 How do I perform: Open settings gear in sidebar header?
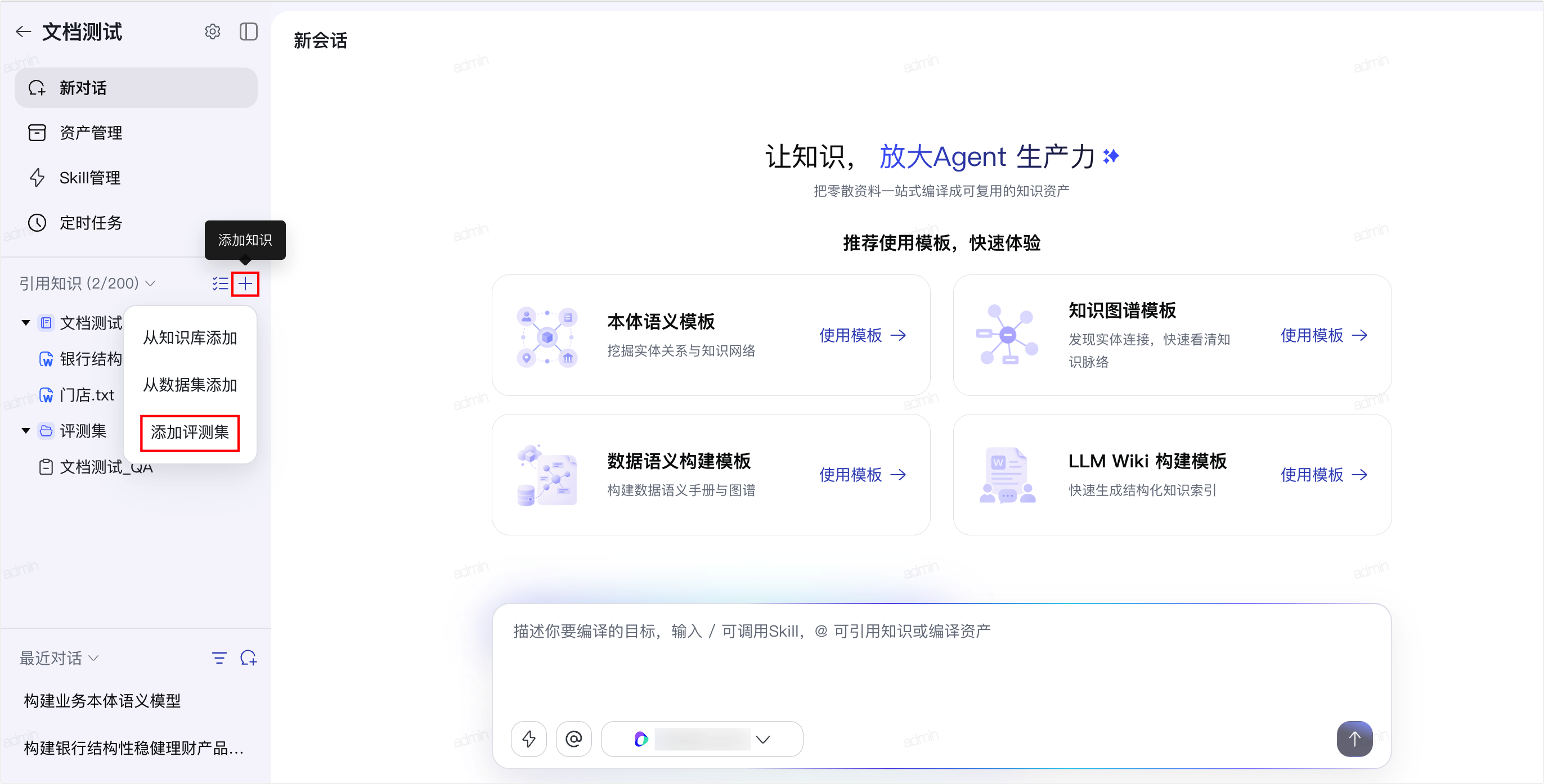tap(213, 31)
